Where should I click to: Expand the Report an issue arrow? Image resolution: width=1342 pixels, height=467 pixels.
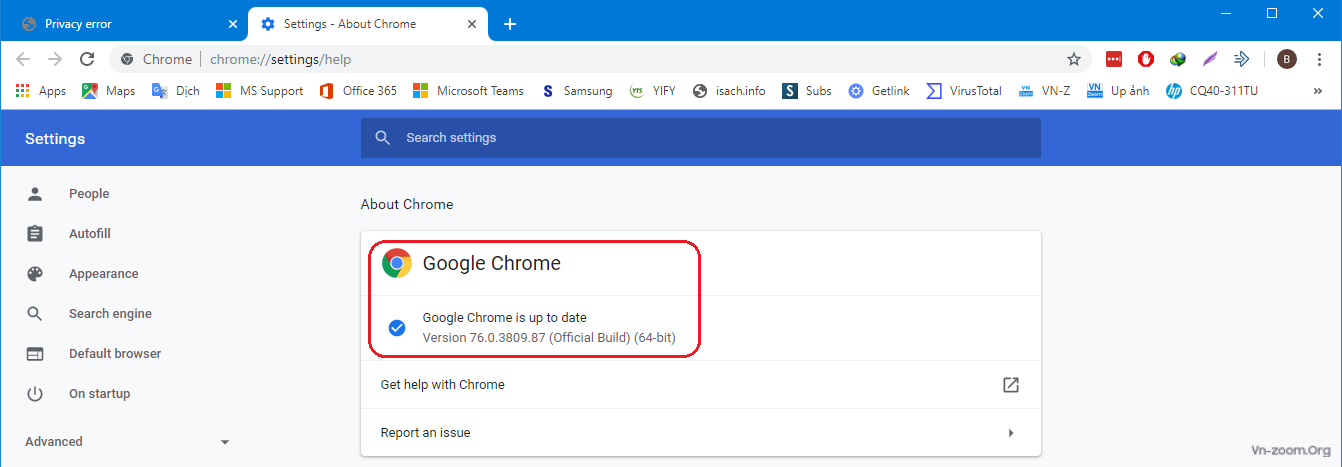click(x=1011, y=433)
